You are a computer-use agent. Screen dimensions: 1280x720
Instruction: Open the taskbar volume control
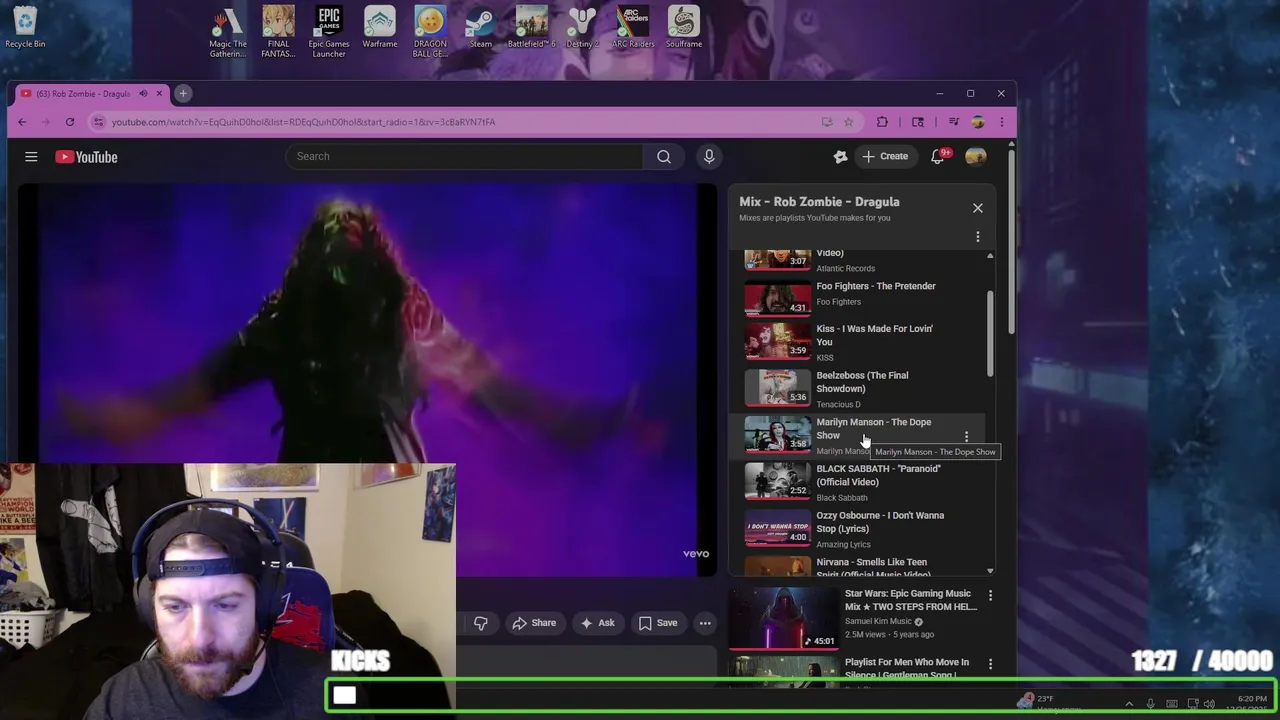point(1210,704)
